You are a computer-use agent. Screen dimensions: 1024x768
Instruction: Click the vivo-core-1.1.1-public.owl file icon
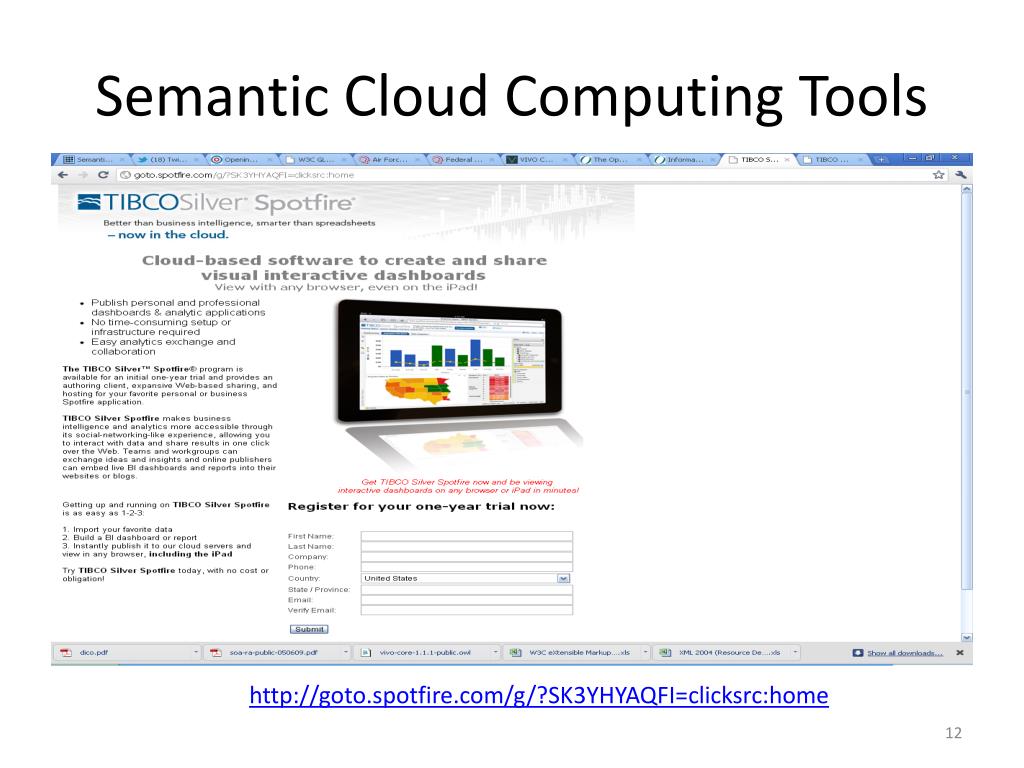(366, 652)
